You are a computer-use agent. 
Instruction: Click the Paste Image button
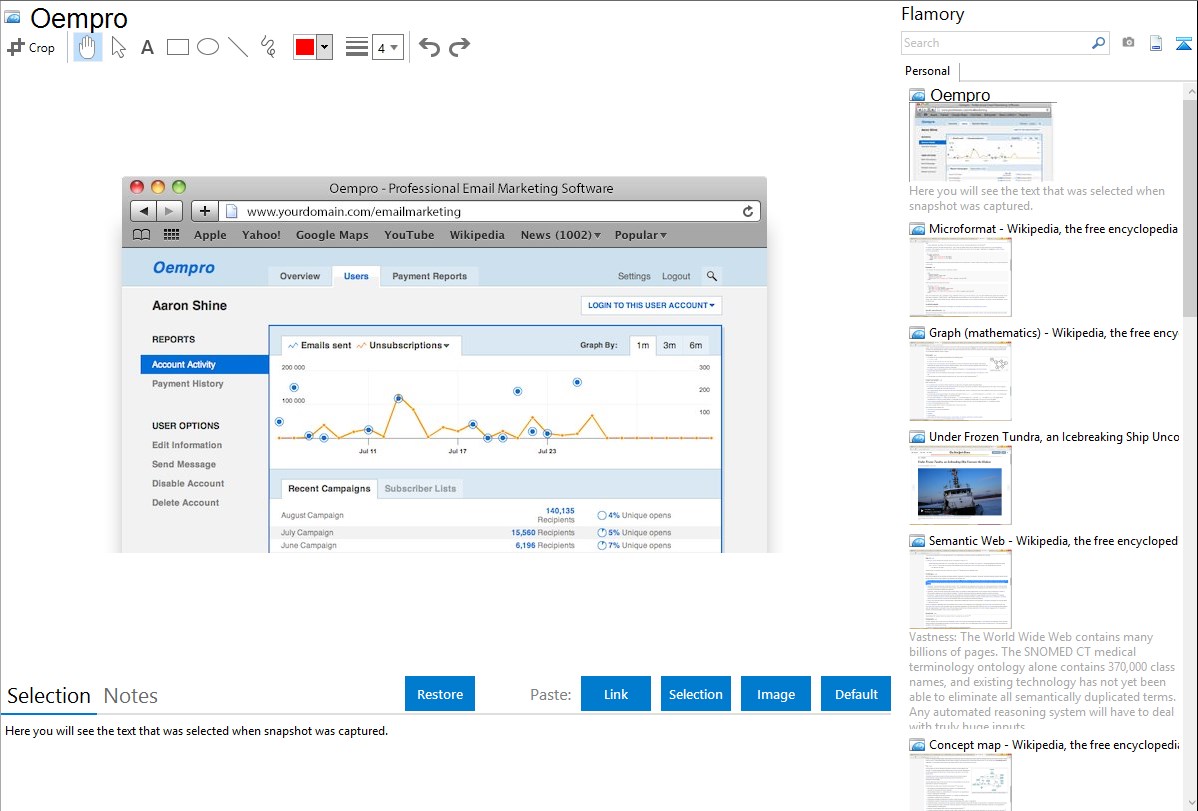[775, 694]
